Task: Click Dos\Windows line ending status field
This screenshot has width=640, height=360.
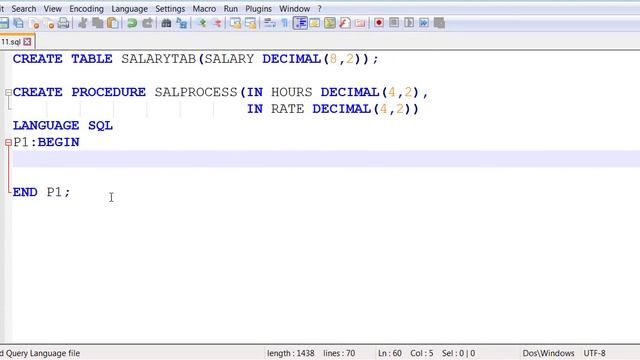Action: [x=548, y=353]
